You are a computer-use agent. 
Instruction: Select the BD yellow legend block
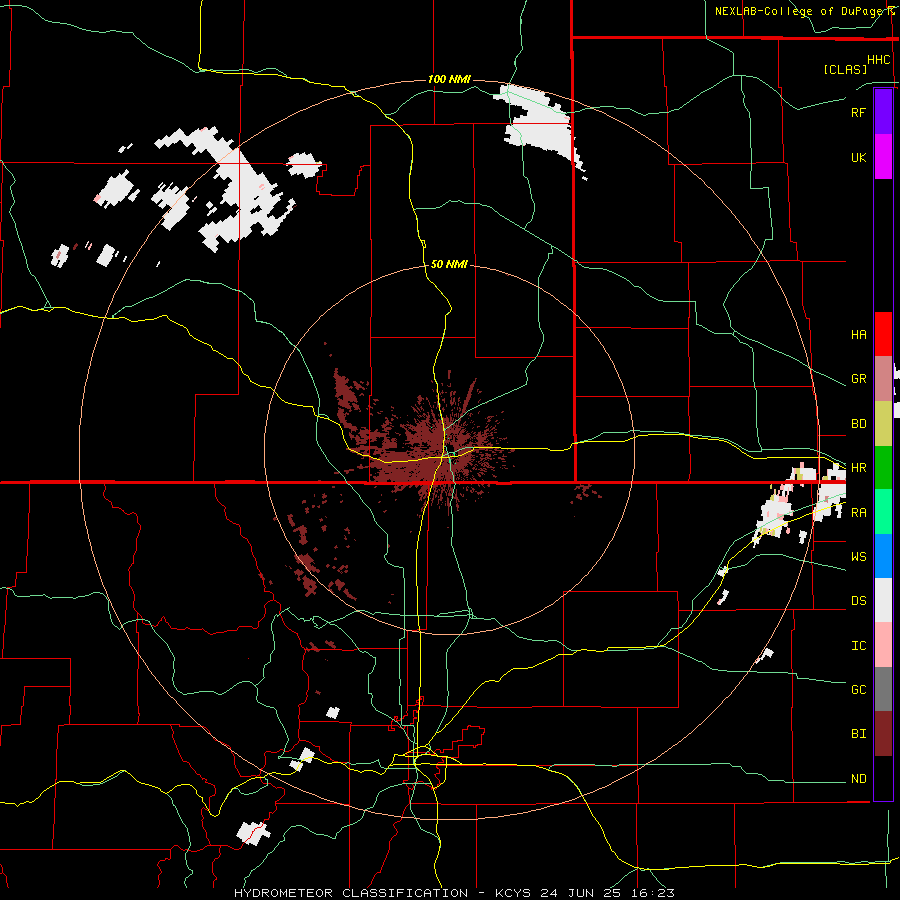(x=883, y=424)
